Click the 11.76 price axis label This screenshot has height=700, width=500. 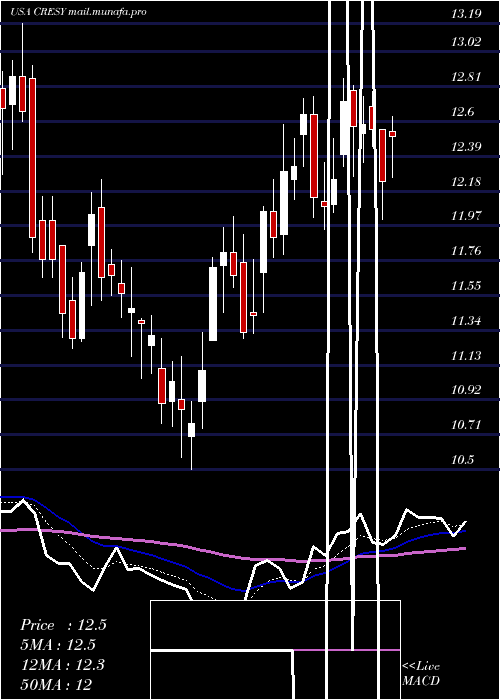pos(466,251)
